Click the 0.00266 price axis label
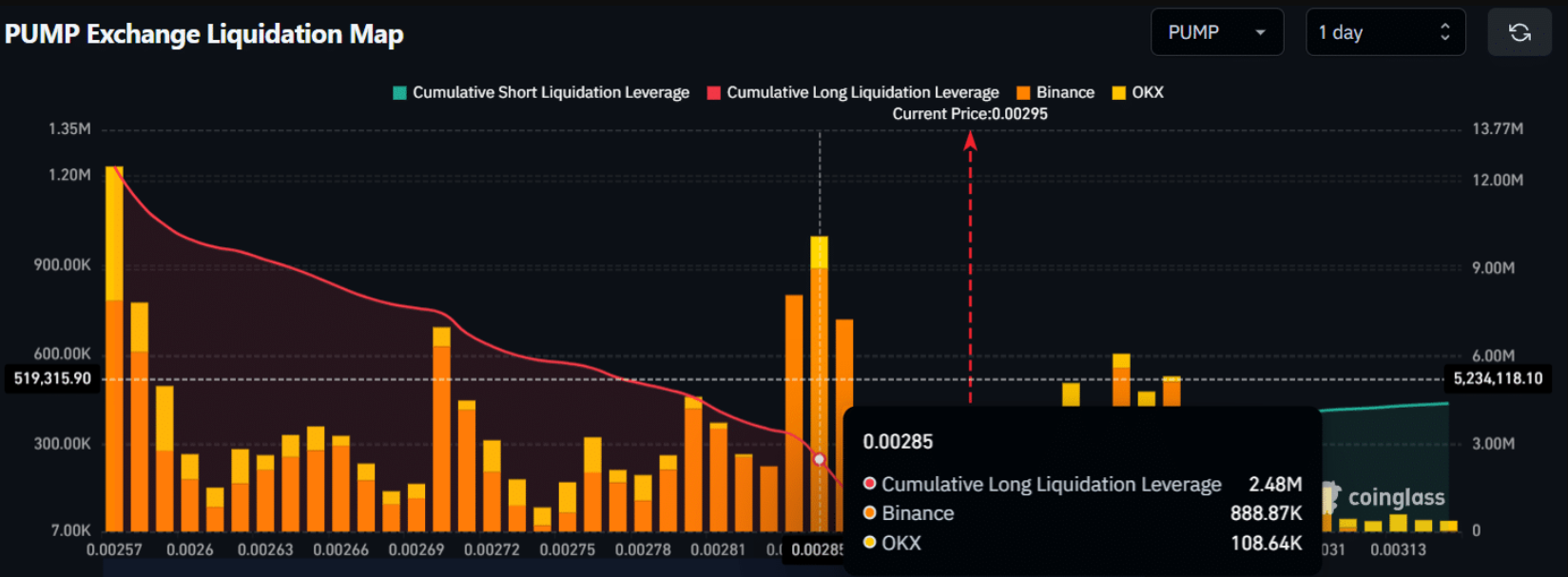The height and width of the screenshot is (577, 1568). point(340,549)
